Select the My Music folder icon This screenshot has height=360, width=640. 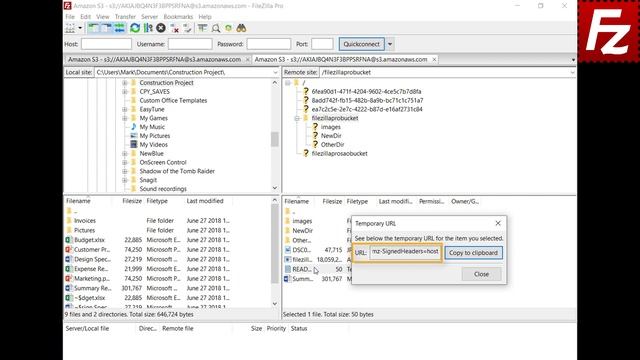pyautogui.click(x=133, y=127)
